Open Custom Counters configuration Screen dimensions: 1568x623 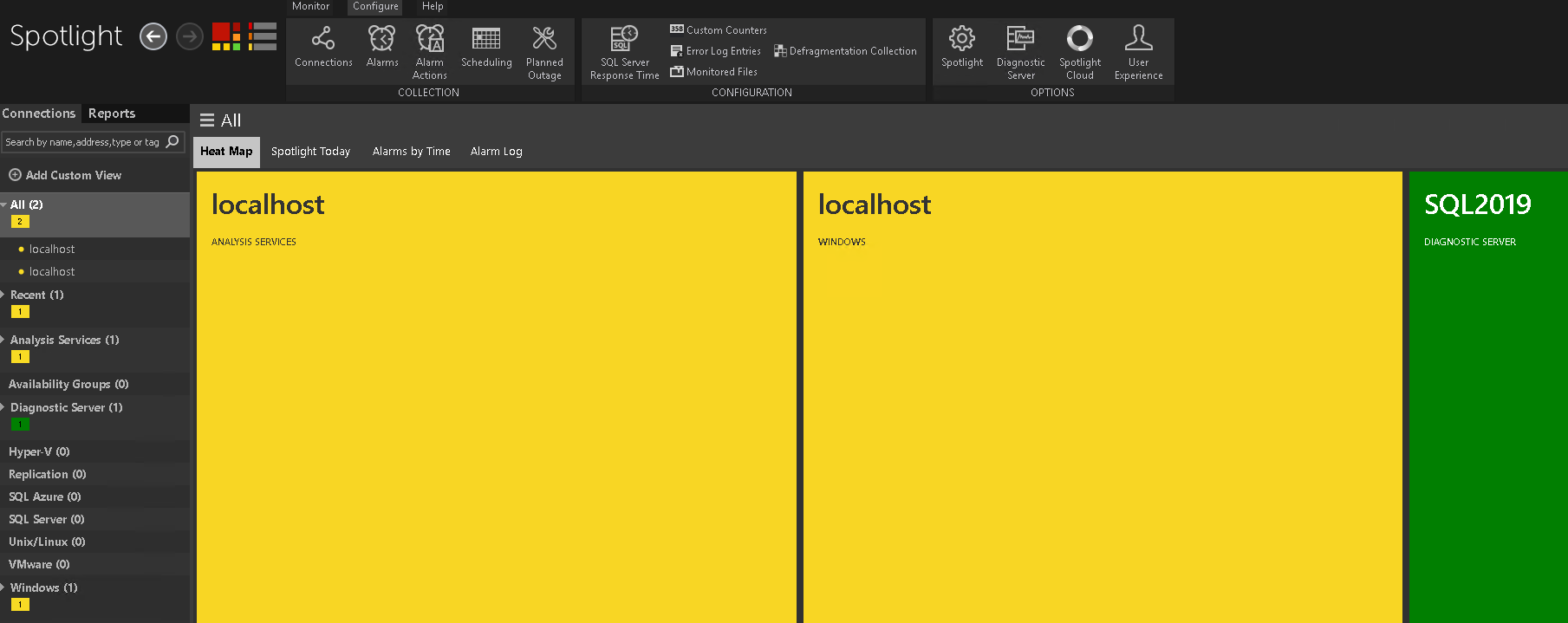(x=719, y=29)
